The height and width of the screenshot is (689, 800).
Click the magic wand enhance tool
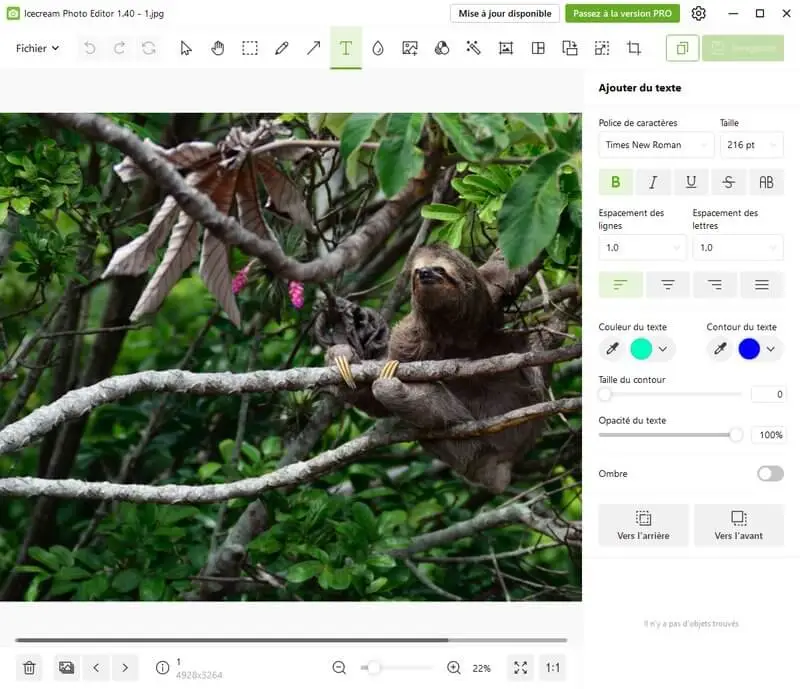[x=473, y=48]
